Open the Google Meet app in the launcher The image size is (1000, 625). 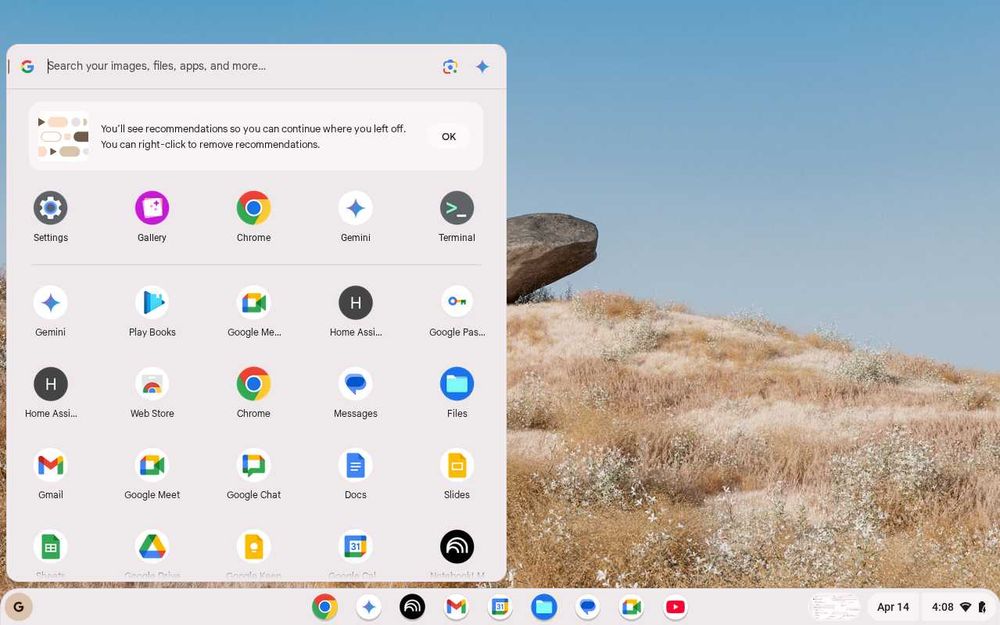(x=152, y=466)
